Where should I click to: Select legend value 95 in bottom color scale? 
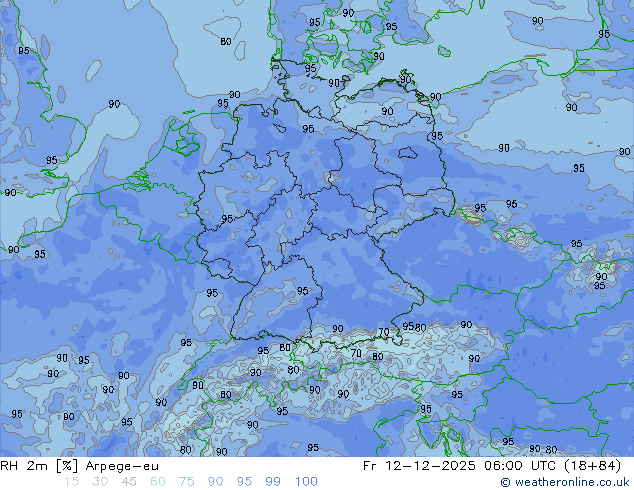click(x=244, y=482)
